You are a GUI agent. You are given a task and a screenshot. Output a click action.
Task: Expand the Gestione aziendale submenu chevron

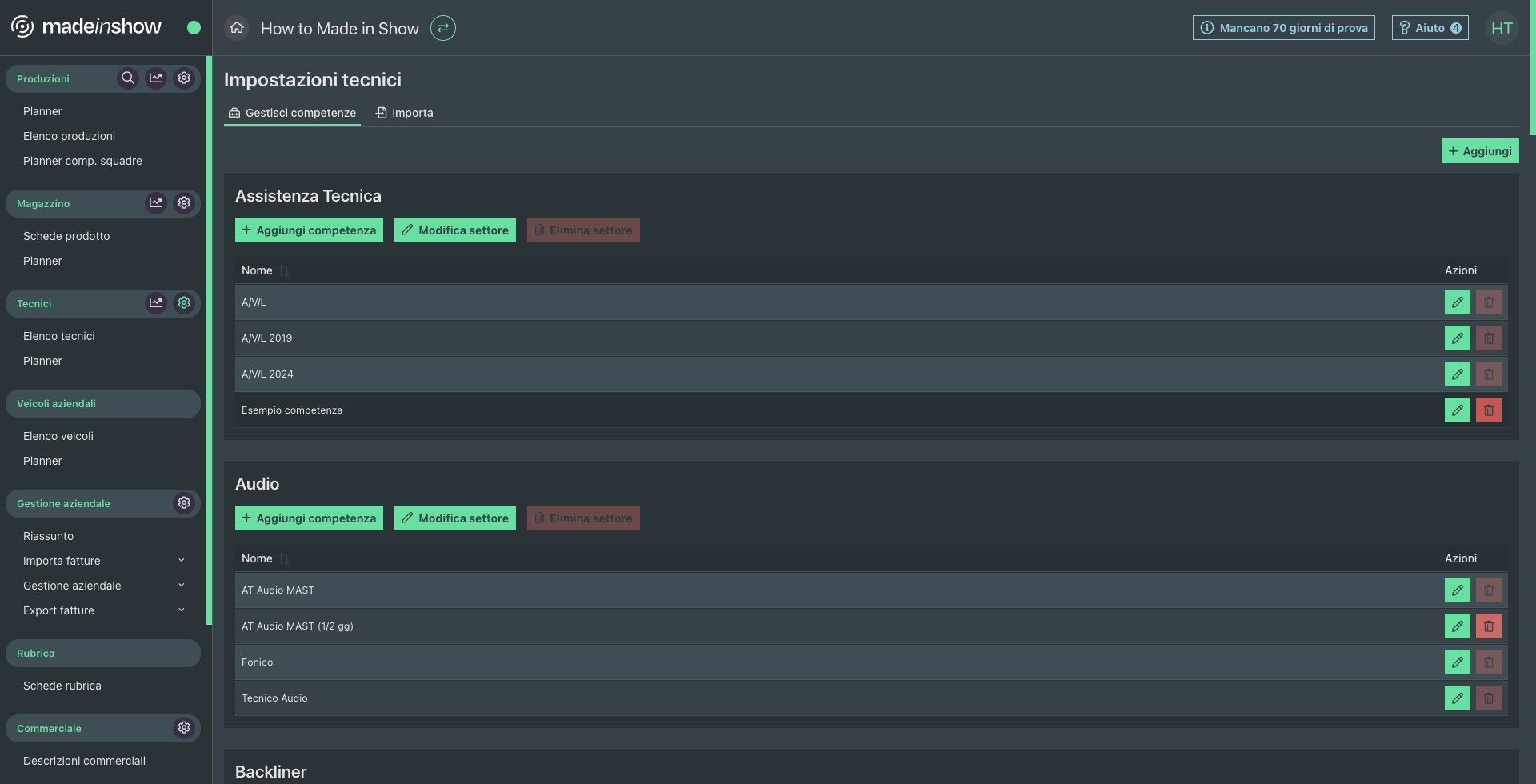tap(182, 586)
